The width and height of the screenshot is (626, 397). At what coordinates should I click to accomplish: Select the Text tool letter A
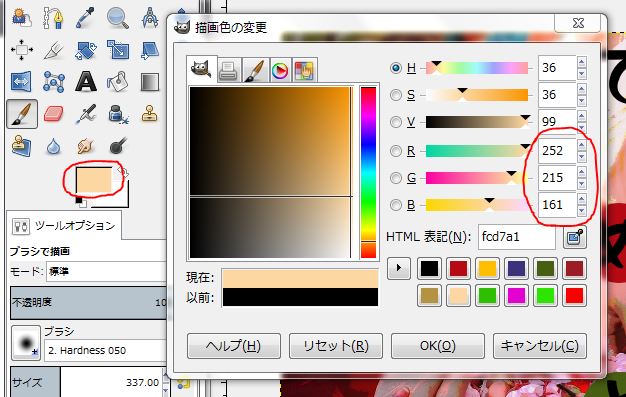tap(86, 82)
